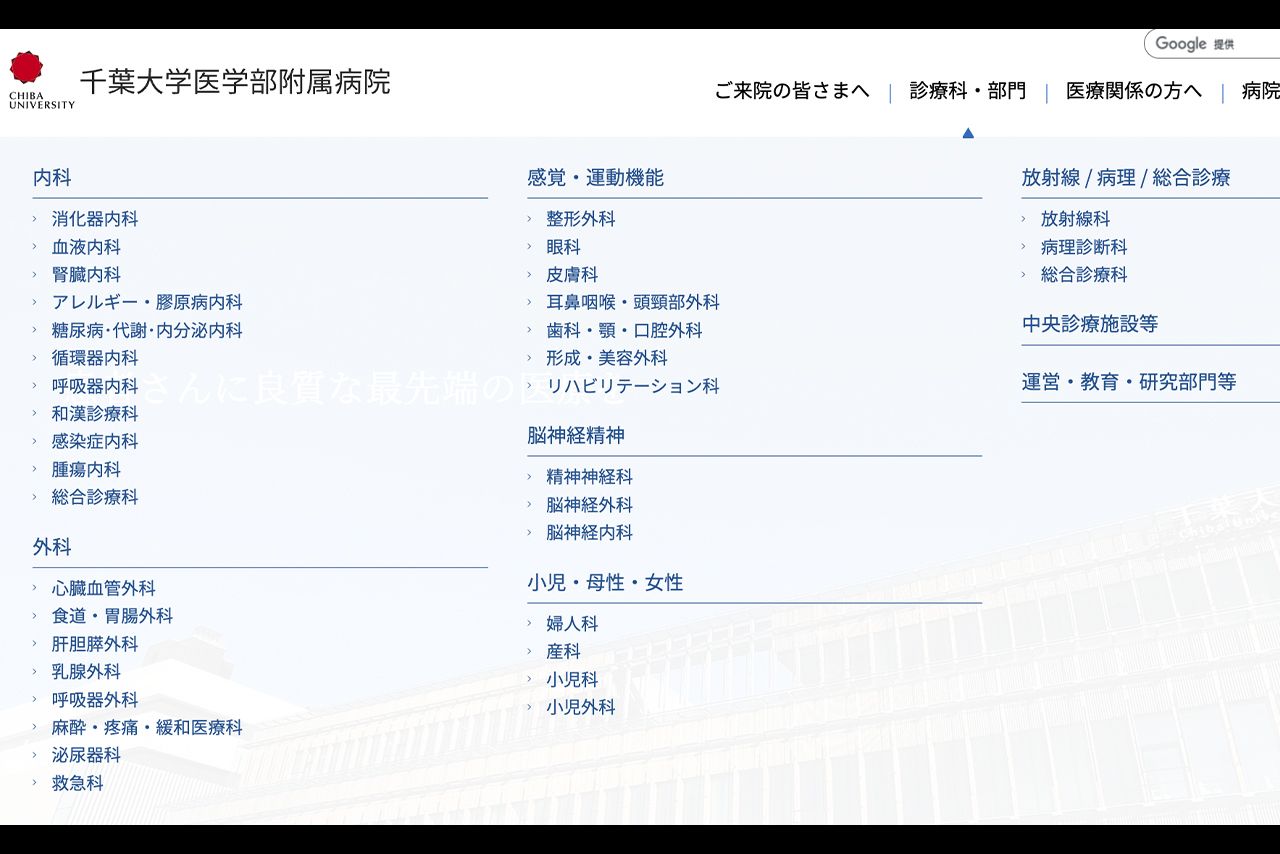Select 診療科・部門 in the navigation bar
Screen dimensions: 1280x854
coord(966,90)
